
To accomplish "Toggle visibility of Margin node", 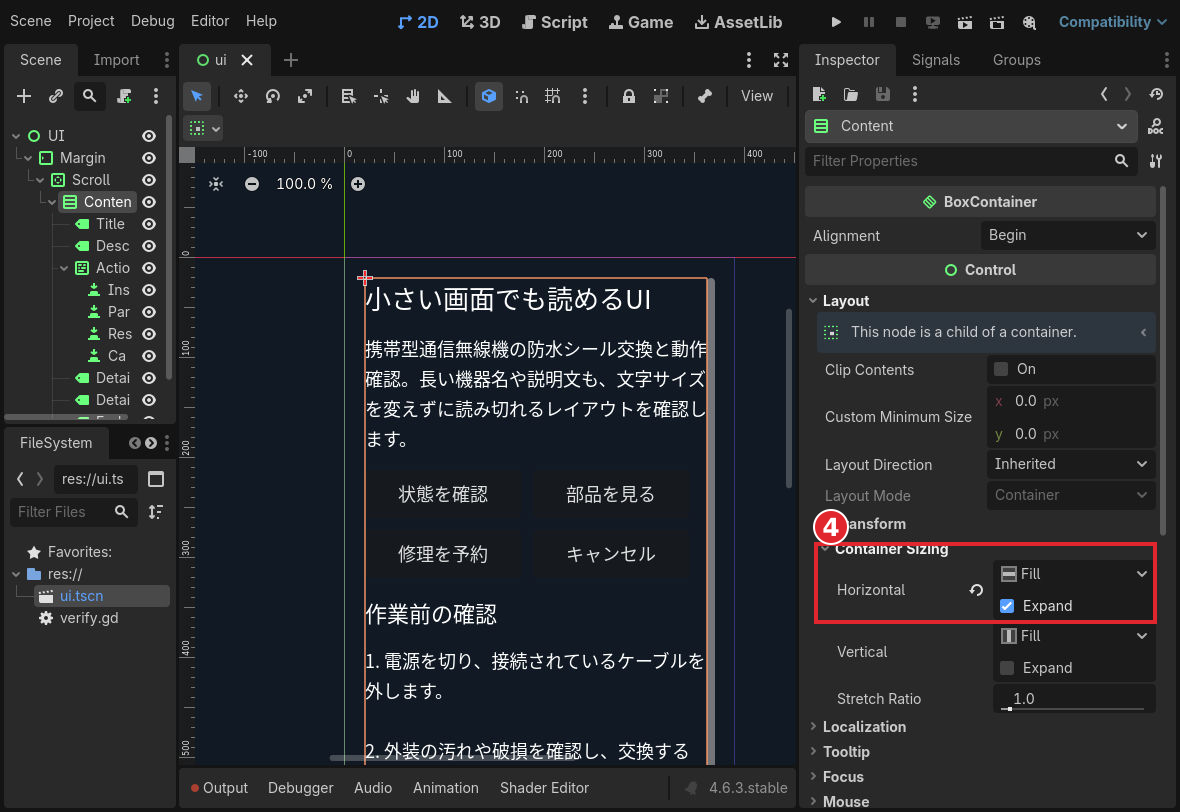I will [149, 158].
